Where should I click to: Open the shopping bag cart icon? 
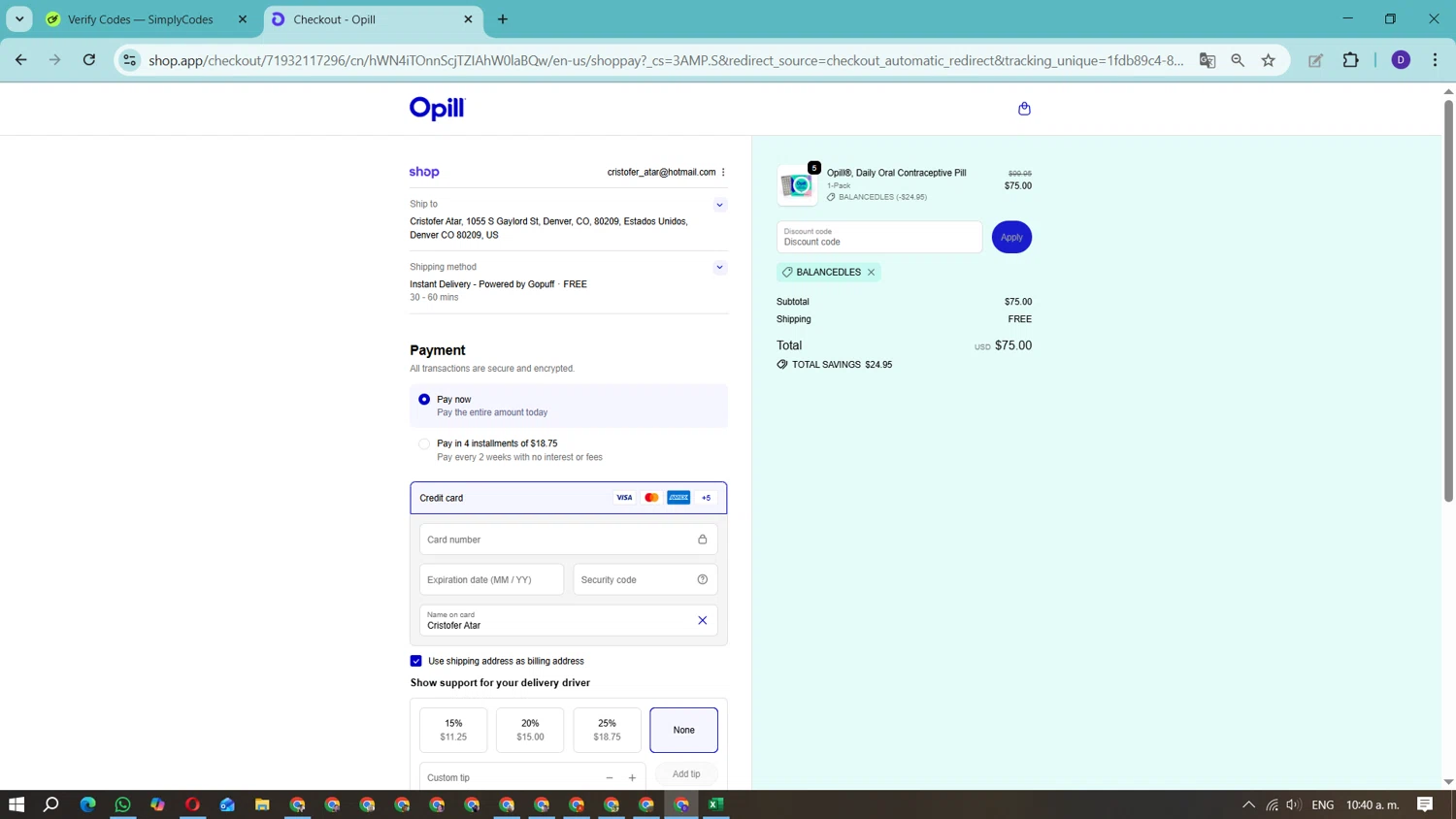(x=1024, y=109)
